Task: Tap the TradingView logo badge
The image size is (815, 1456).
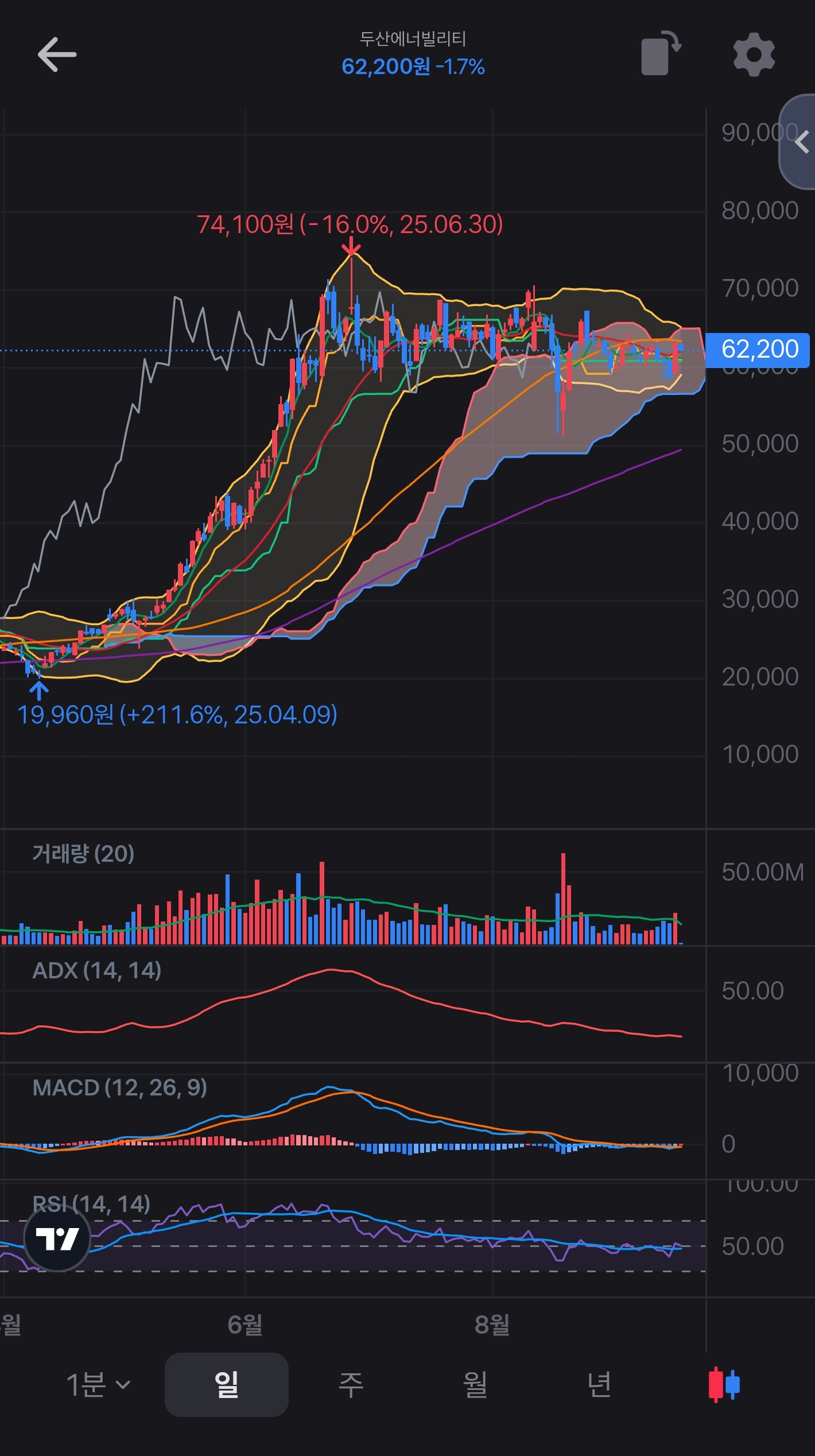Action: [x=57, y=1238]
